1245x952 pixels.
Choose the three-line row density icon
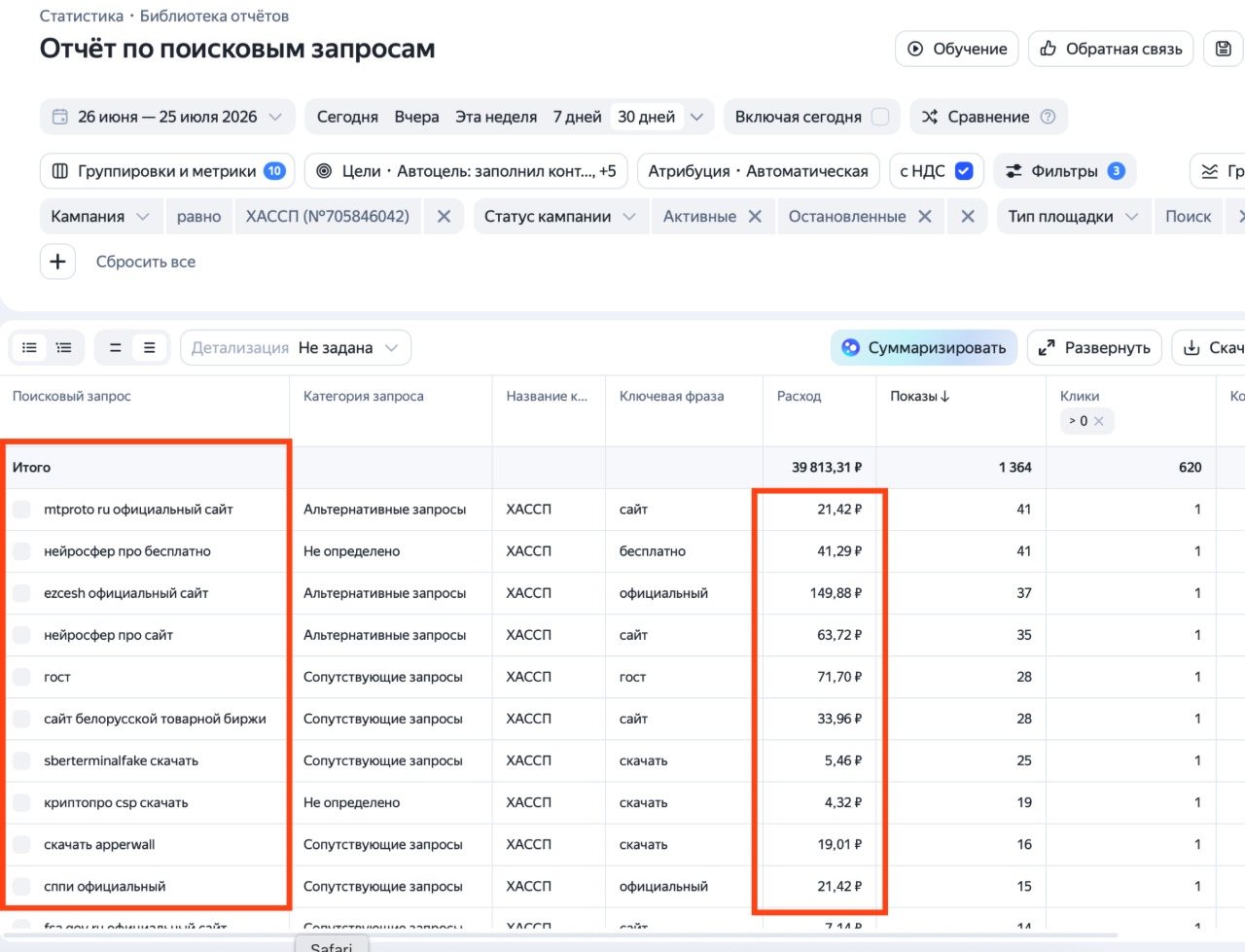[x=149, y=347]
